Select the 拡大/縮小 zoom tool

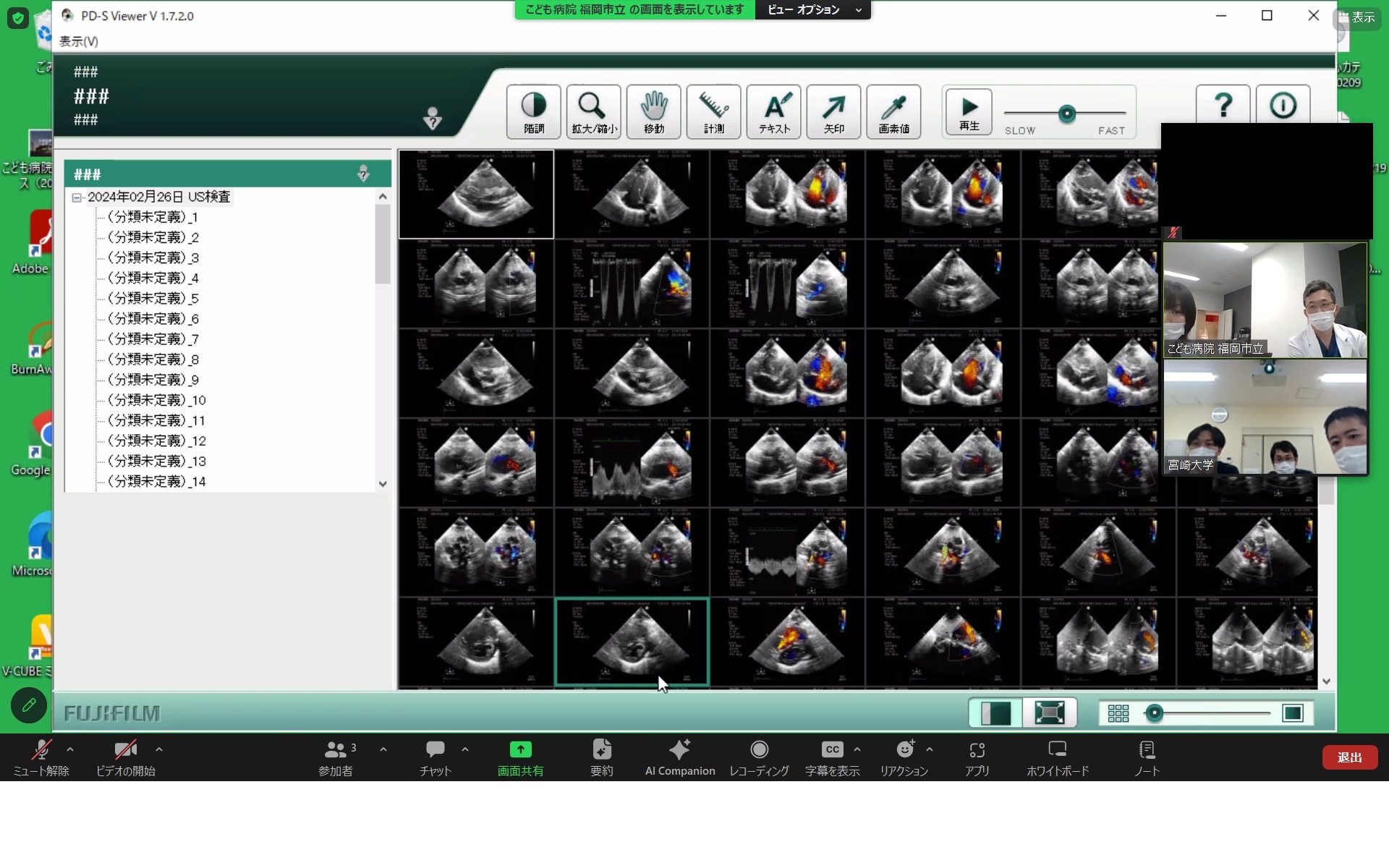593,111
